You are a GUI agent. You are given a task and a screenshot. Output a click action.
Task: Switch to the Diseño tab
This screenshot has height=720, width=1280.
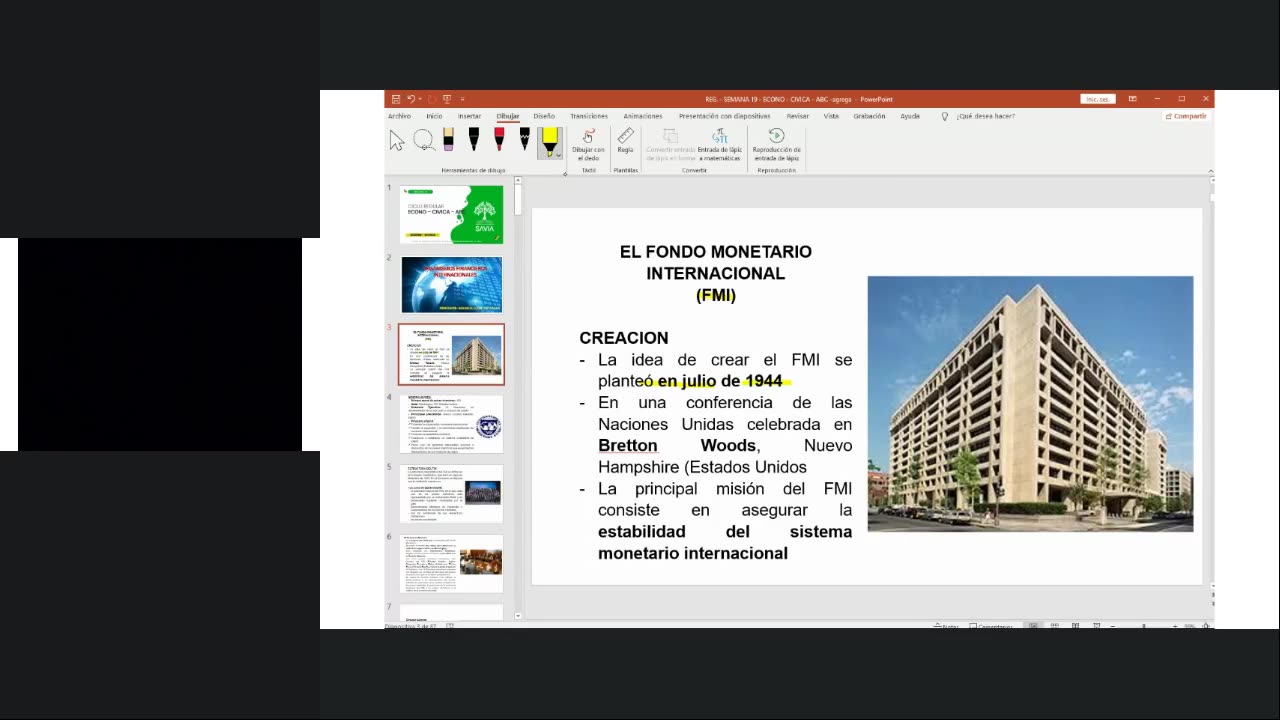(x=544, y=116)
